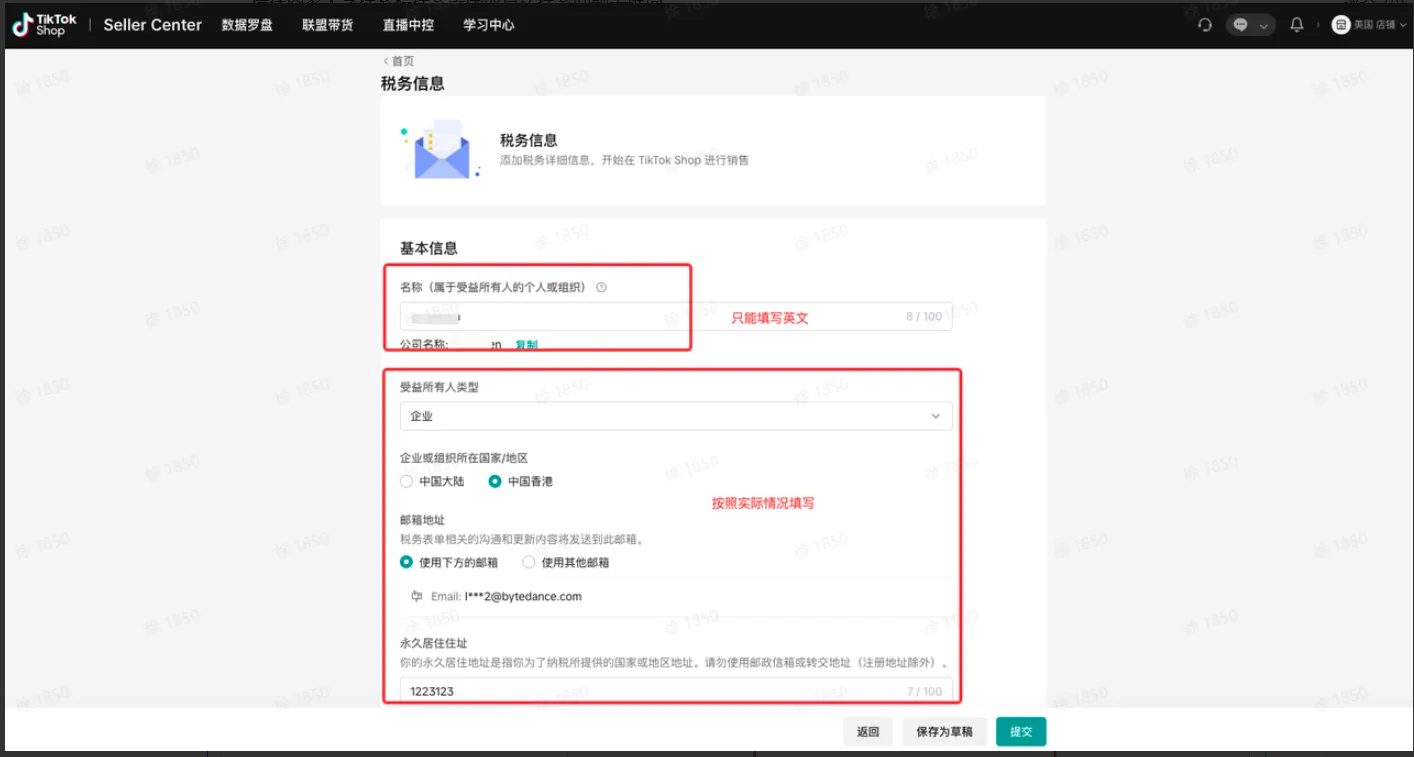Open the chat messages bubble icon

pos(1241,25)
